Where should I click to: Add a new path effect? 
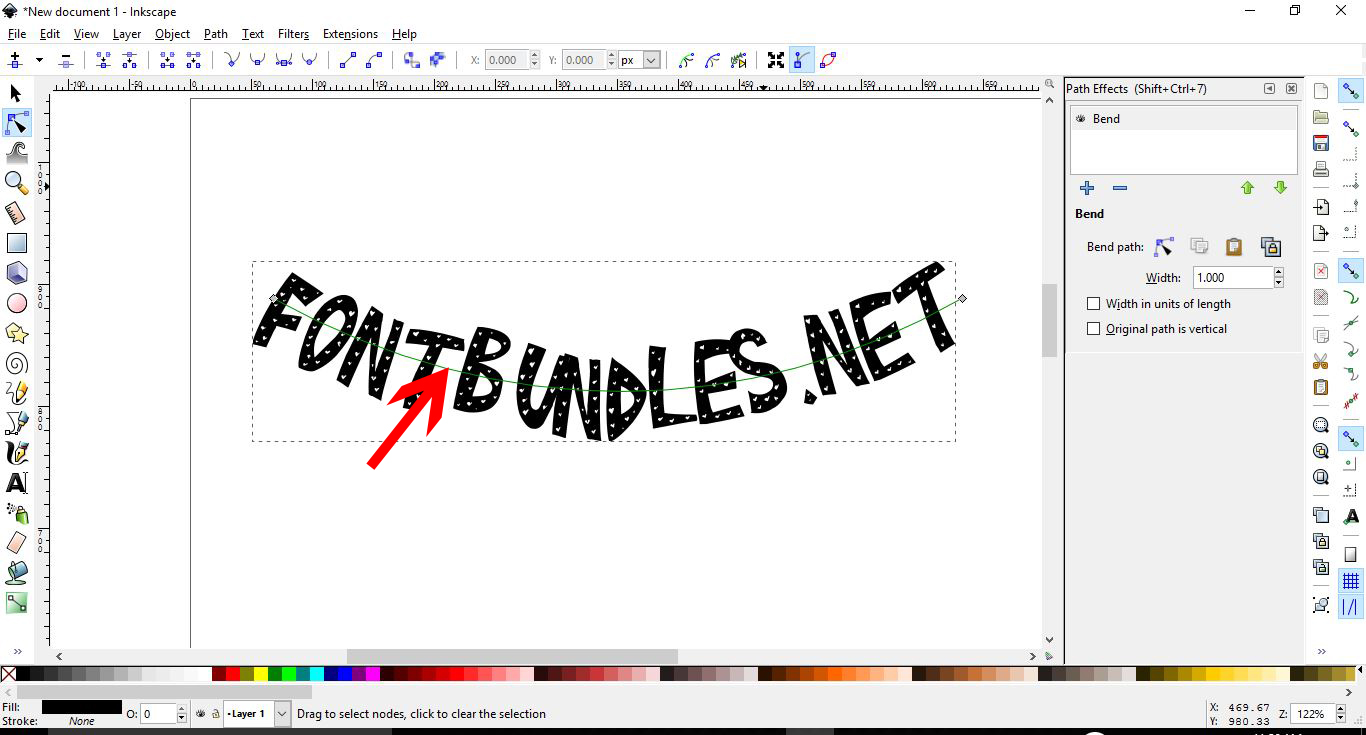[x=1087, y=188]
